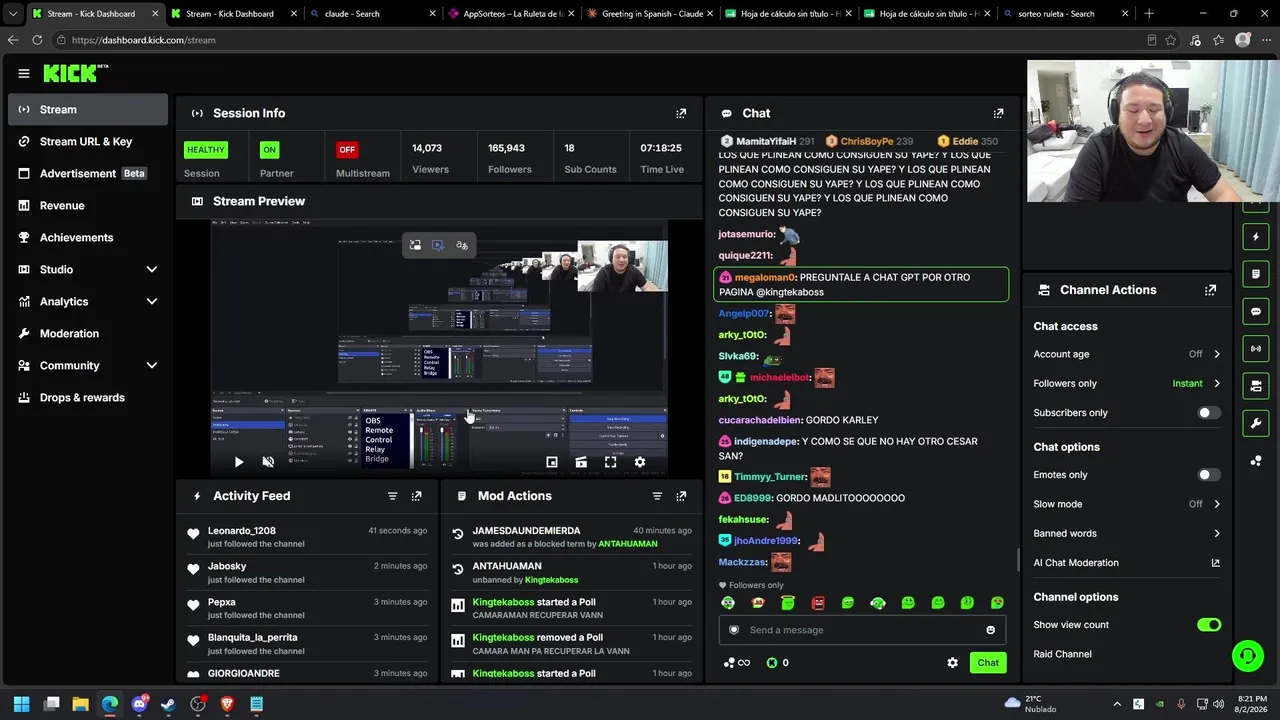The height and width of the screenshot is (720, 1280).
Task: Toggle theater mode on stream preview
Action: [x=581, y=462]
